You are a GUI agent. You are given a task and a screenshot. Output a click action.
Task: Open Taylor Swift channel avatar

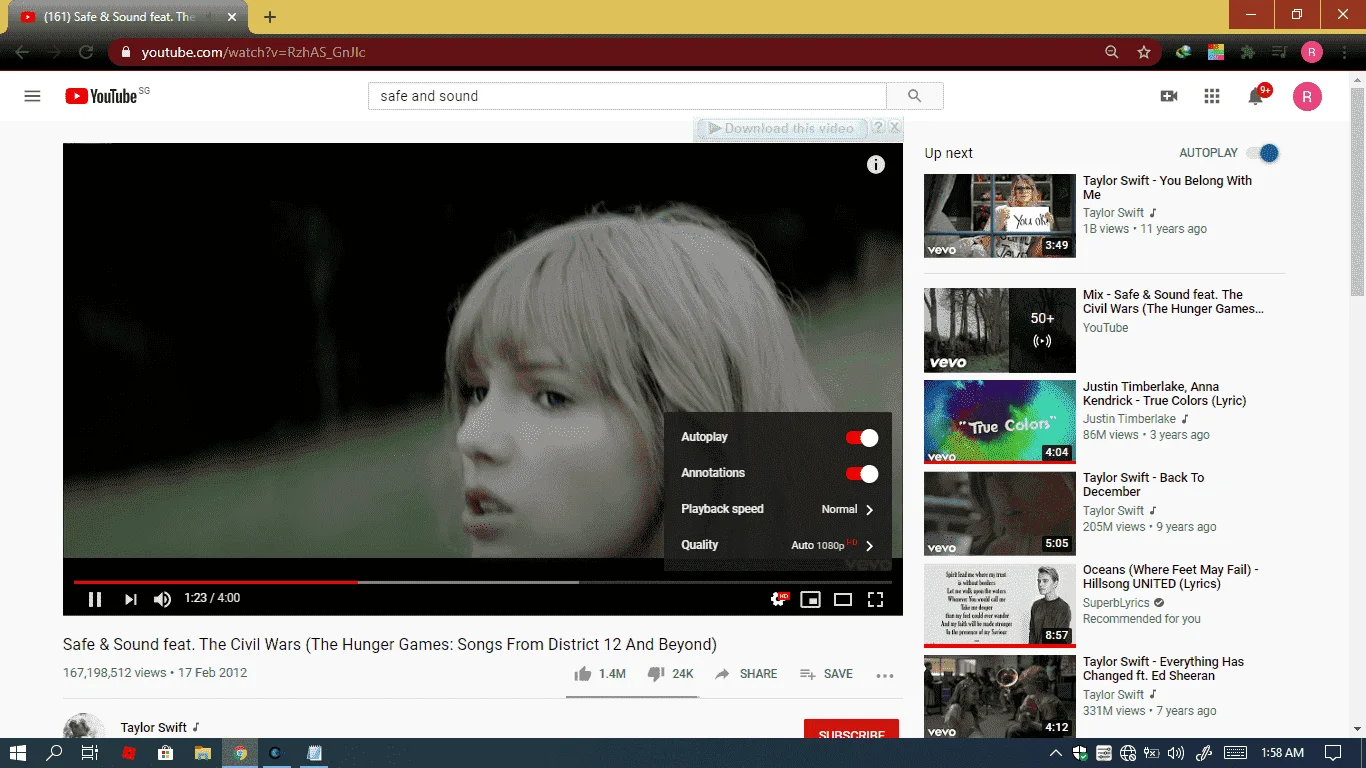point(84,728)
